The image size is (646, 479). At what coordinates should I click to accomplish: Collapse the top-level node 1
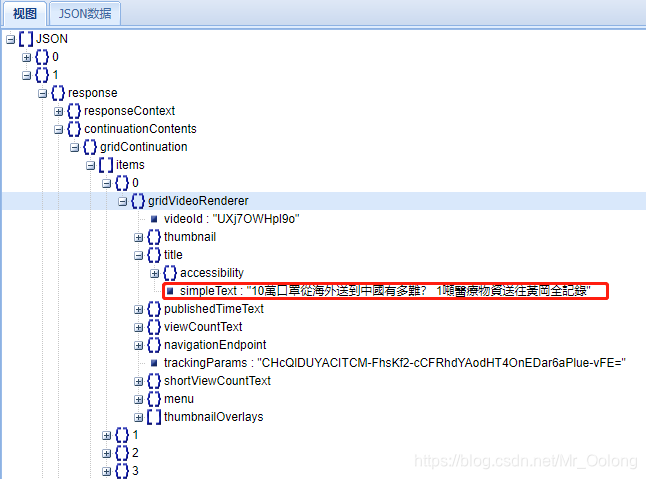coord(27,75)
